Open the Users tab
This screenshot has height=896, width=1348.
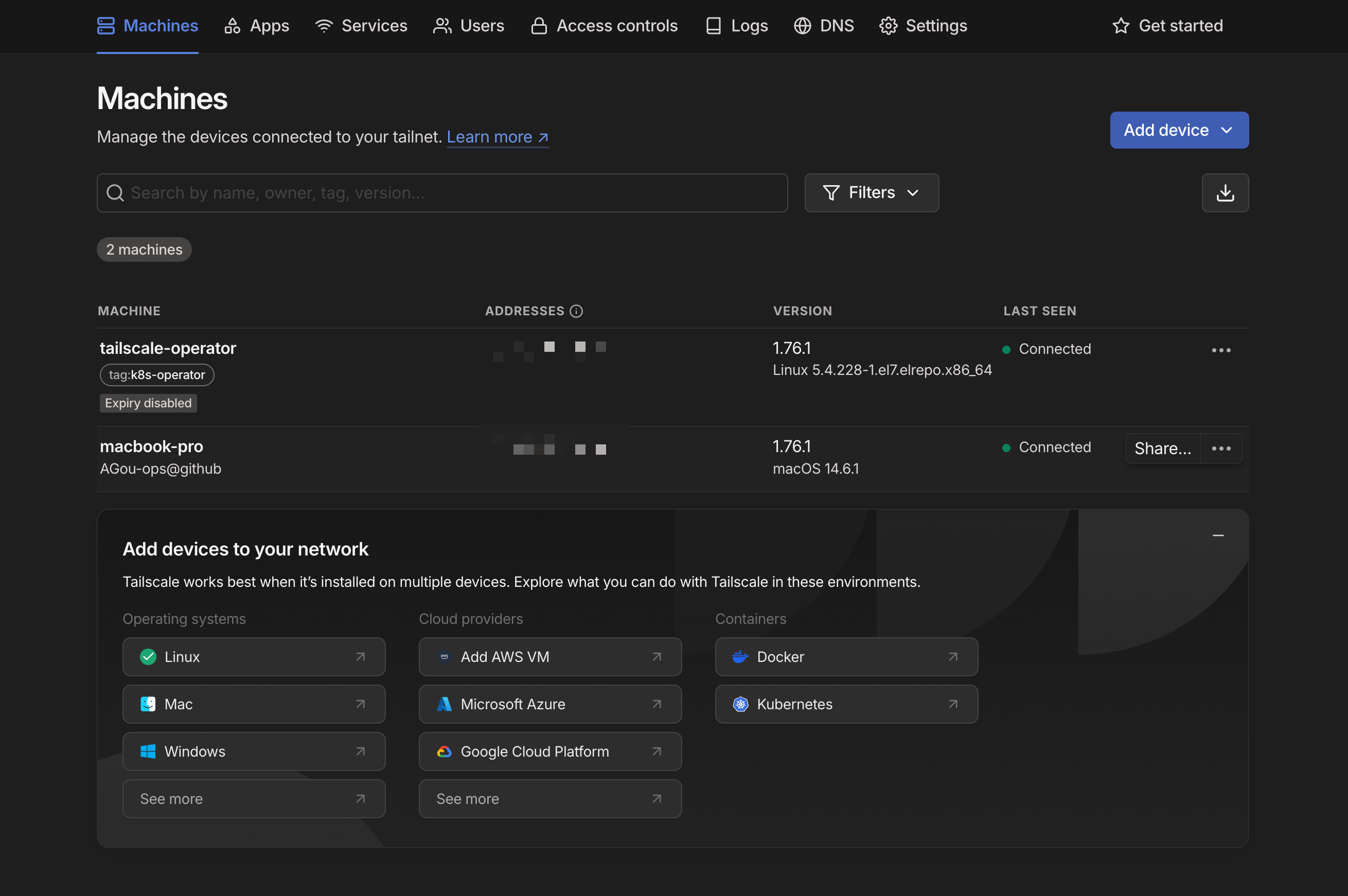469,26
